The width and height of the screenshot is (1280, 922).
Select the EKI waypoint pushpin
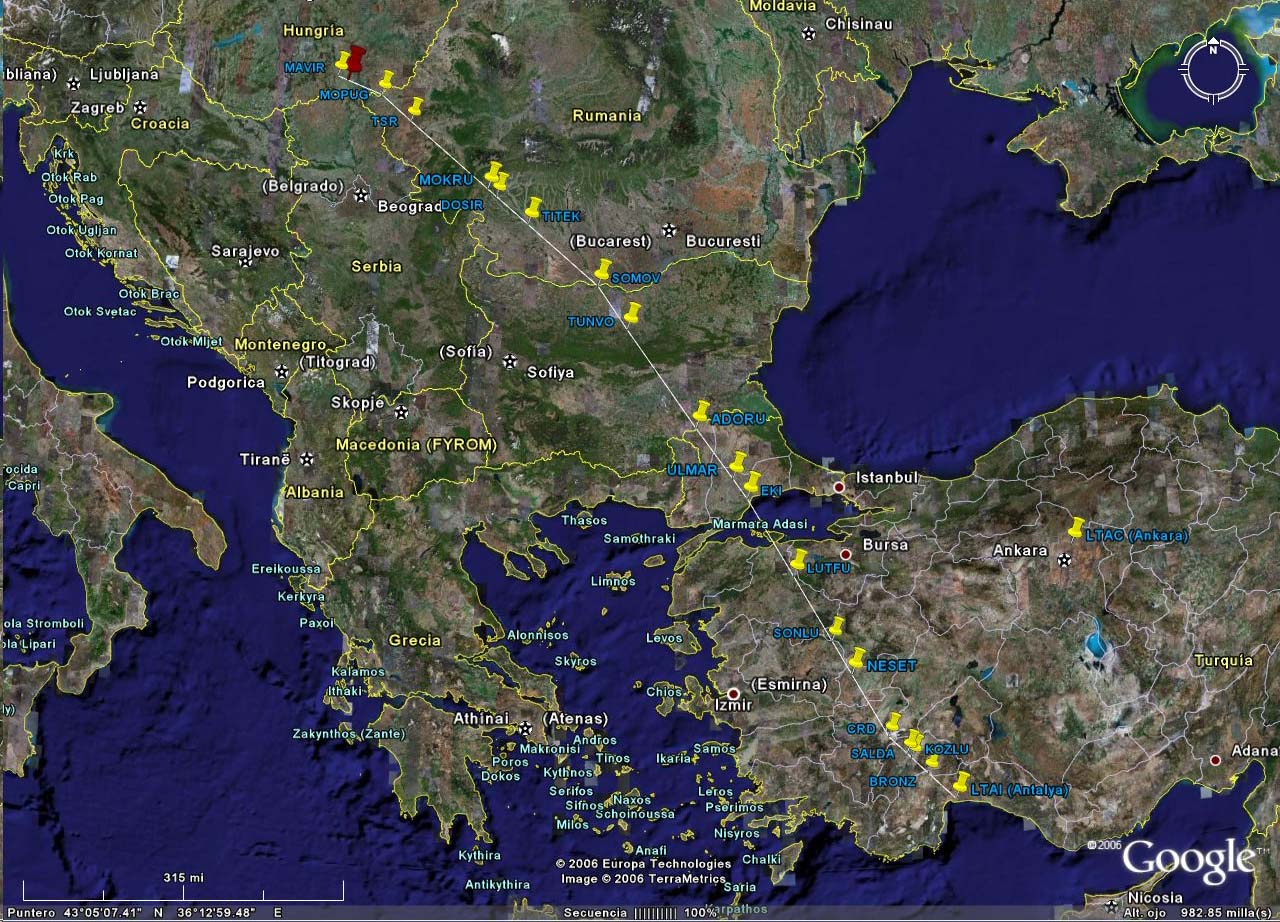click(752, 480)
